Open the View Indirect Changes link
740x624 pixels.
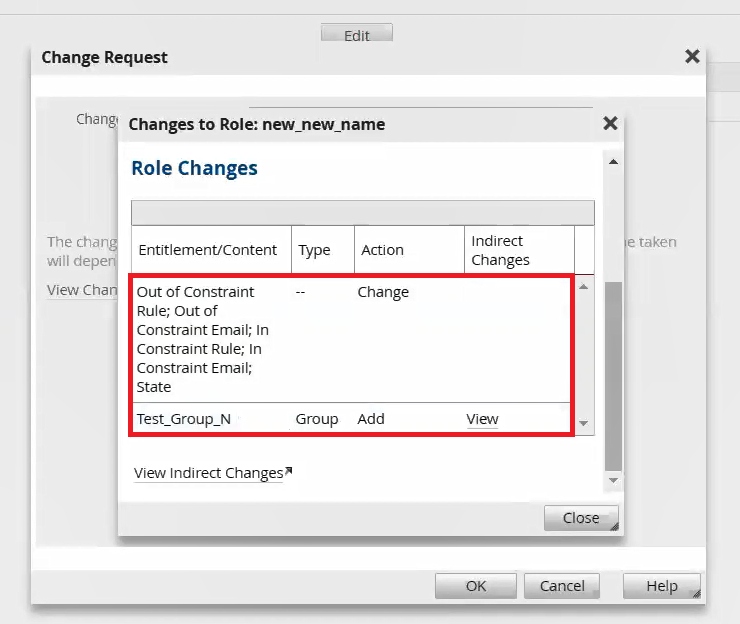pos(208,473)
